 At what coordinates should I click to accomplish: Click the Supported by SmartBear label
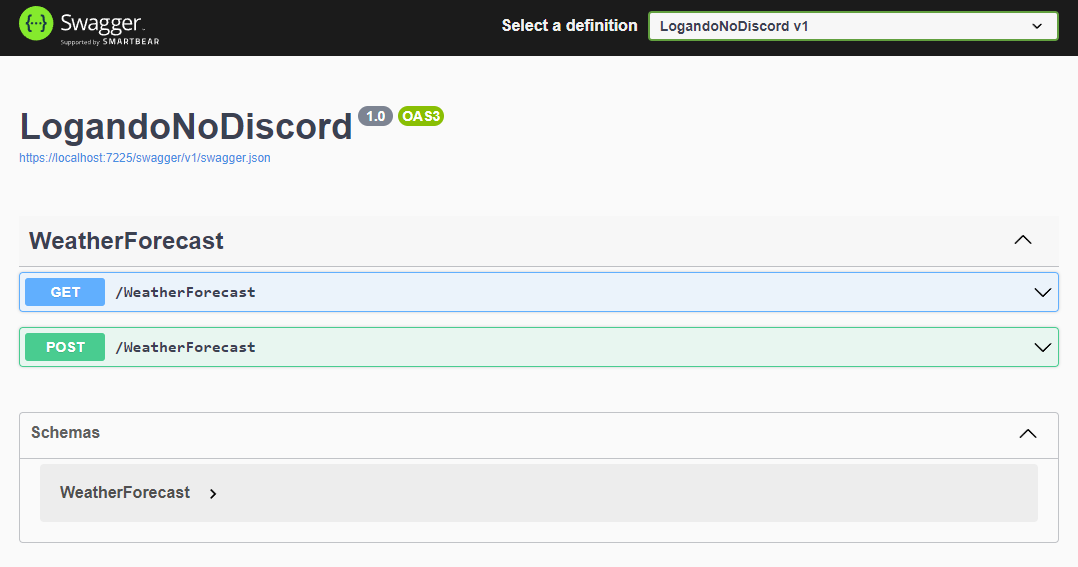pos(110,42)
